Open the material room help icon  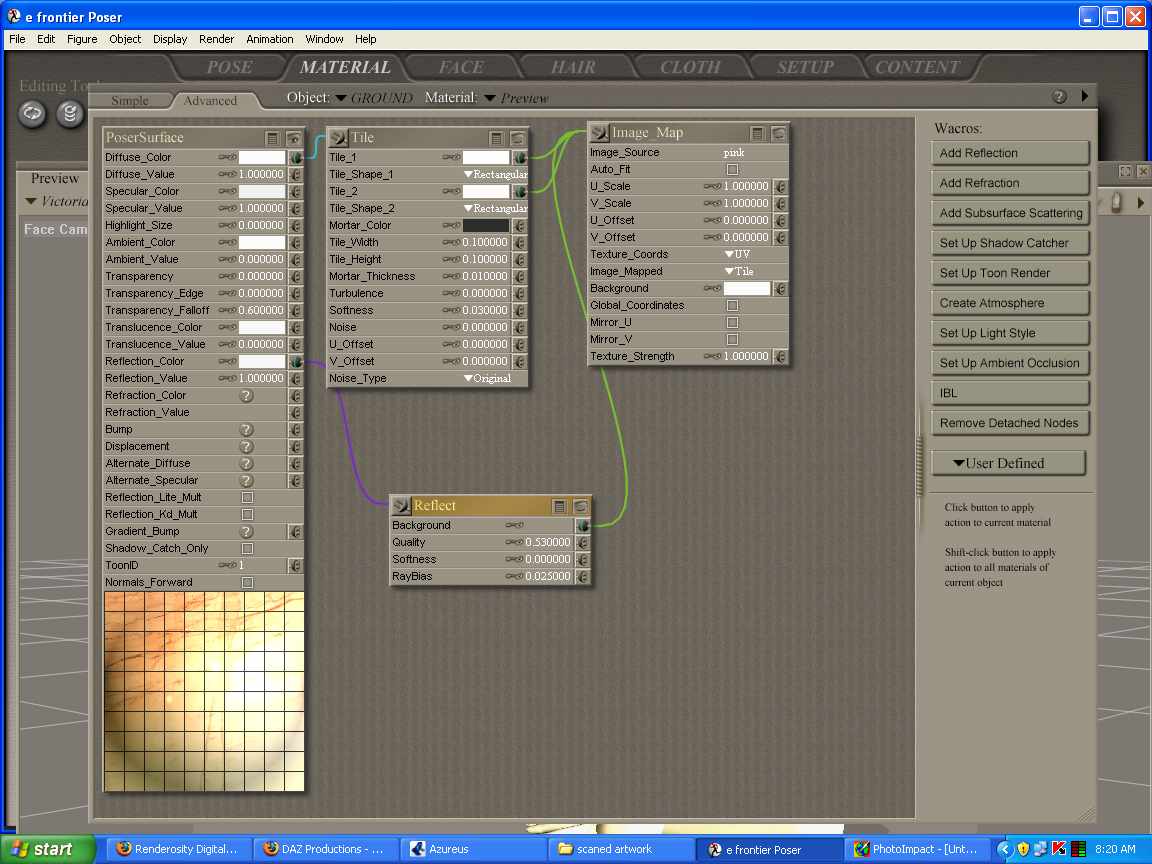tap(1060, 97)
